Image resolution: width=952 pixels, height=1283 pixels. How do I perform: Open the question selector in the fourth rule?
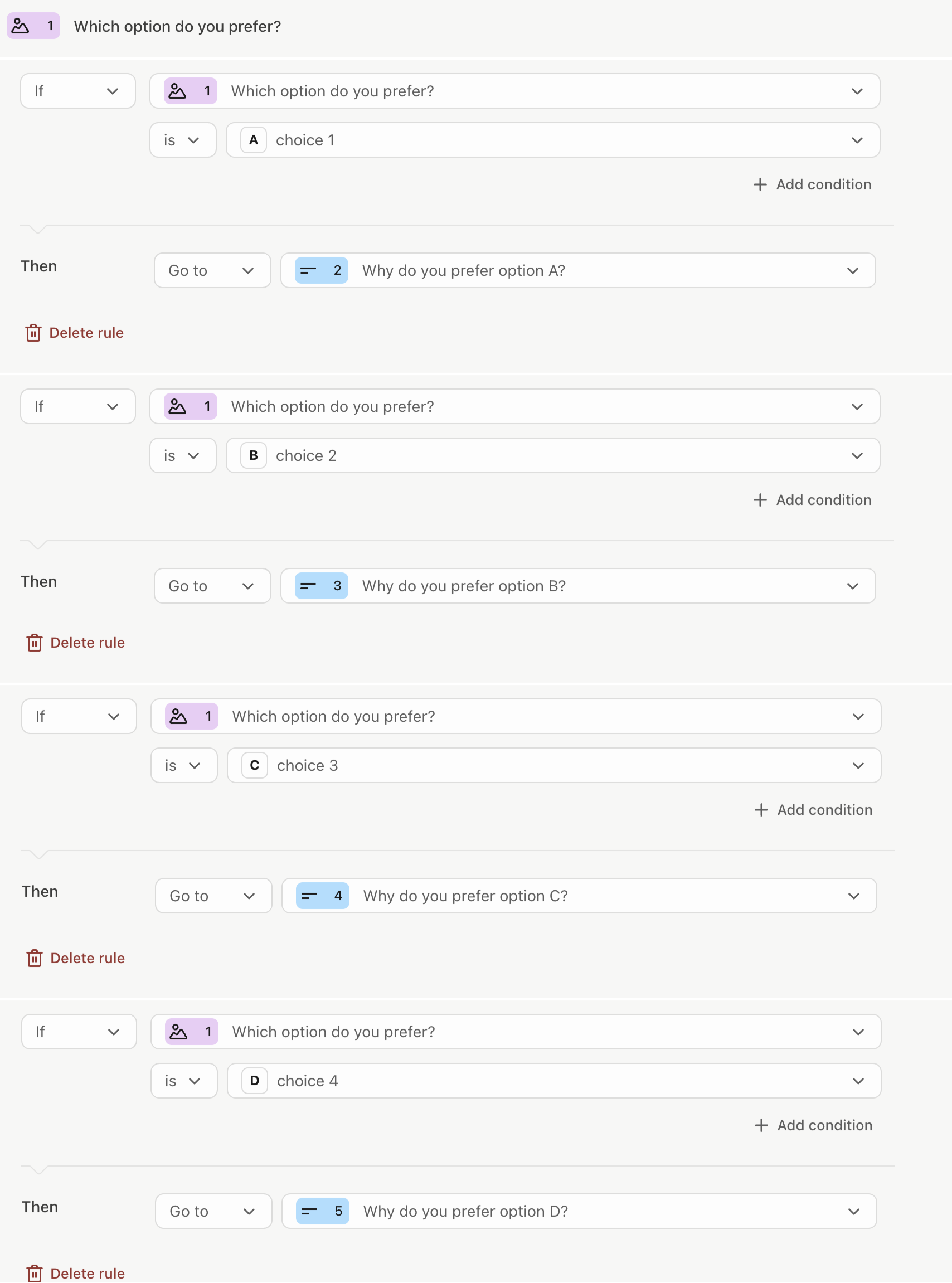click(x=516, y=1031)
